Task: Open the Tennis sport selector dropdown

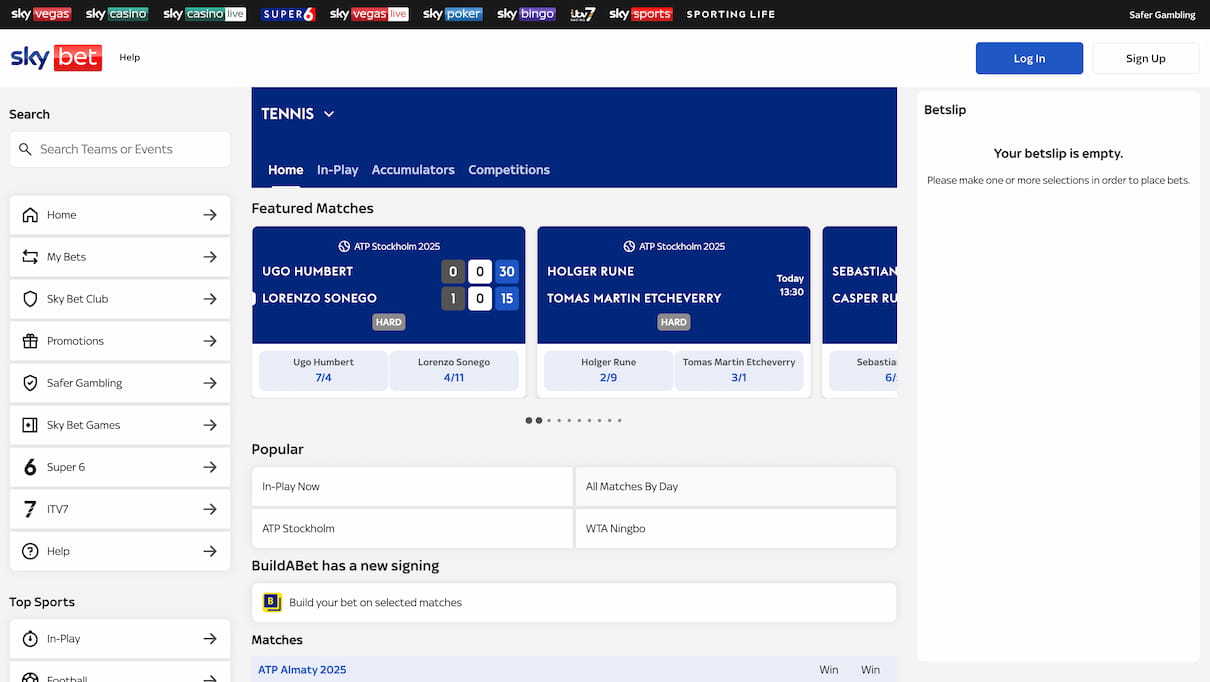Action: pyautogui.click(x=297, y=113)
